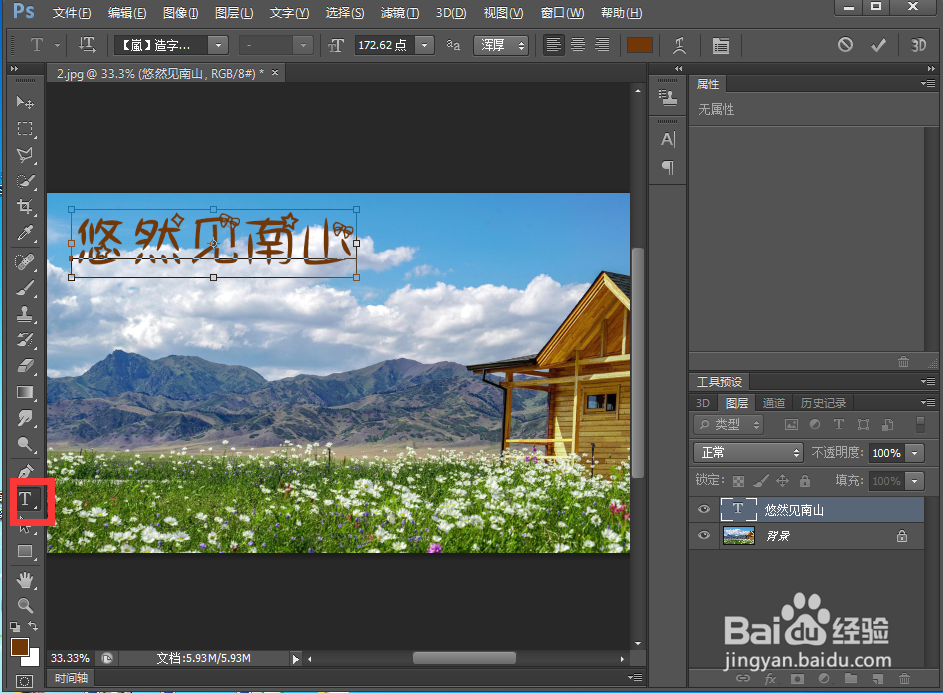The image size is (943, 693).
Task: Select the Zoom tool
Action: [x=25, y=605]
